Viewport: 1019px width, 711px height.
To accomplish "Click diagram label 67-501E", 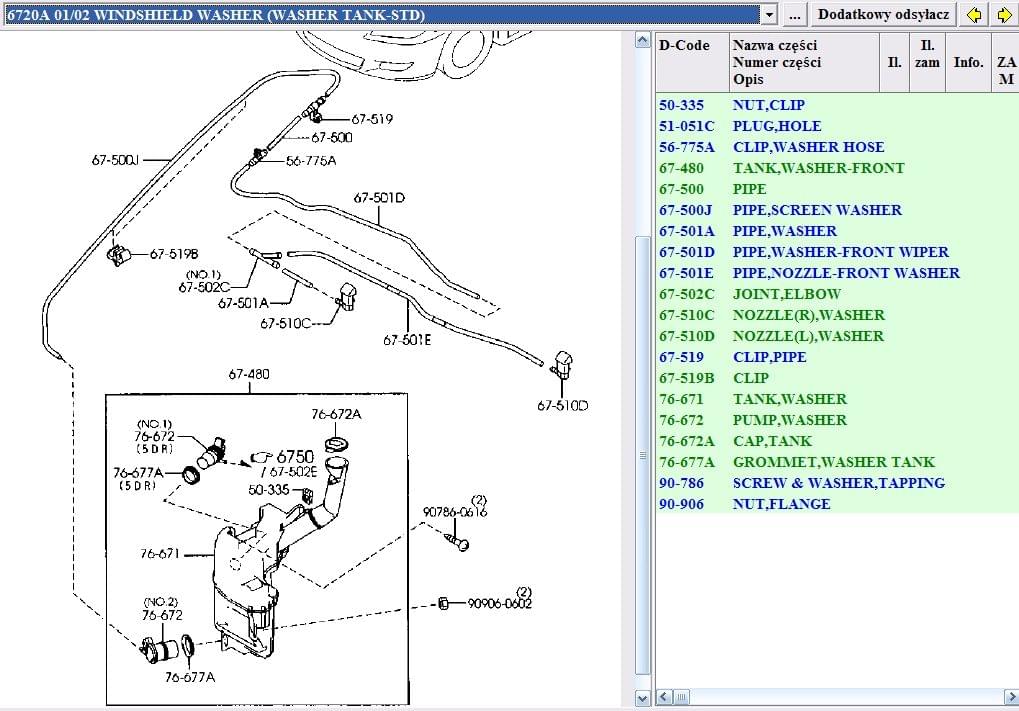I will [x=407, y=340].
